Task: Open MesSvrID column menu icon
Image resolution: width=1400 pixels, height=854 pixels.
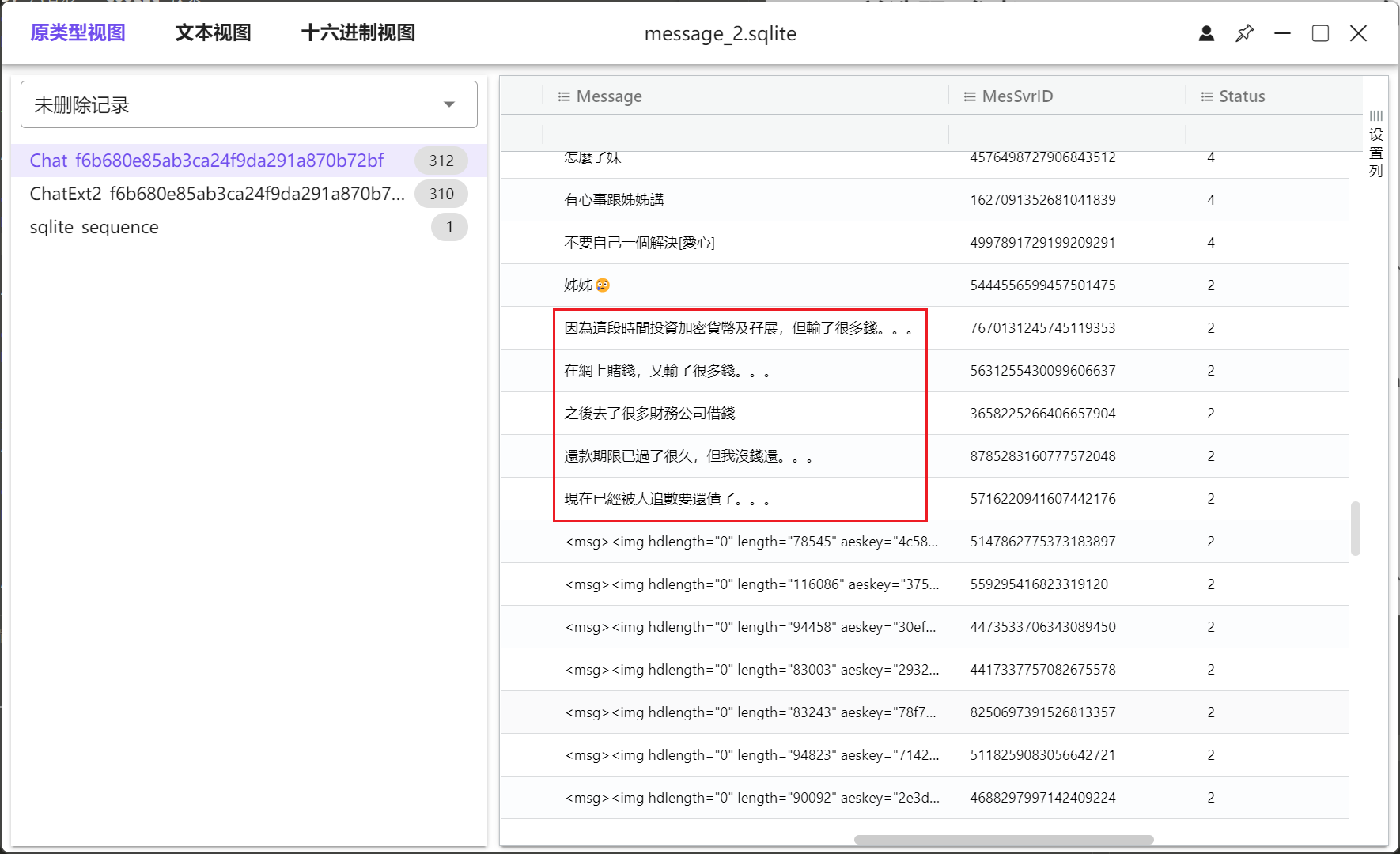Action: click(x=969, y=96)
